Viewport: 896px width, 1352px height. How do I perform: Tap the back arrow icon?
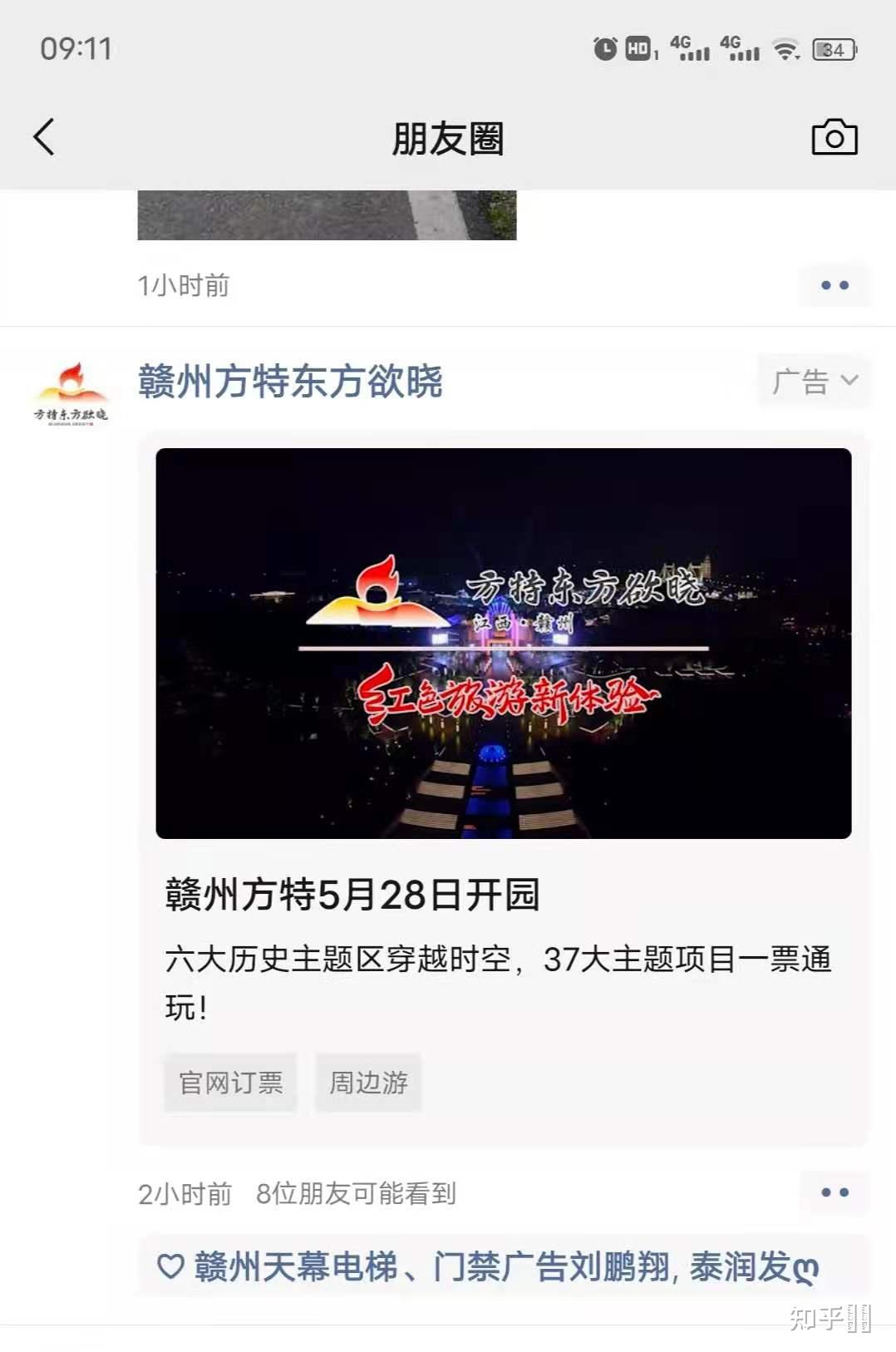44,137
